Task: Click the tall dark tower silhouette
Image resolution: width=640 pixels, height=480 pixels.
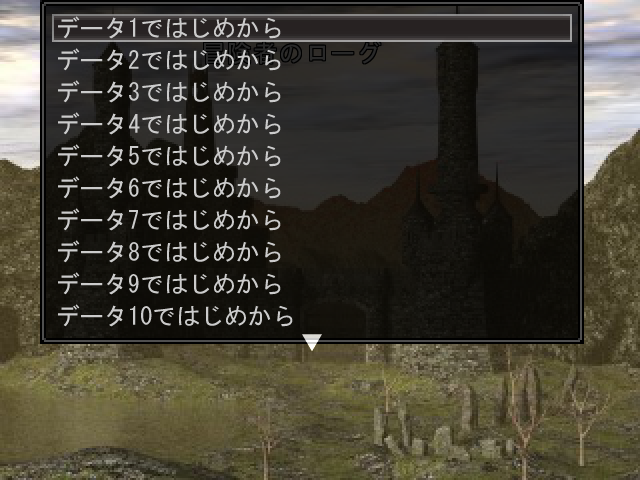Action: [457, 122]
